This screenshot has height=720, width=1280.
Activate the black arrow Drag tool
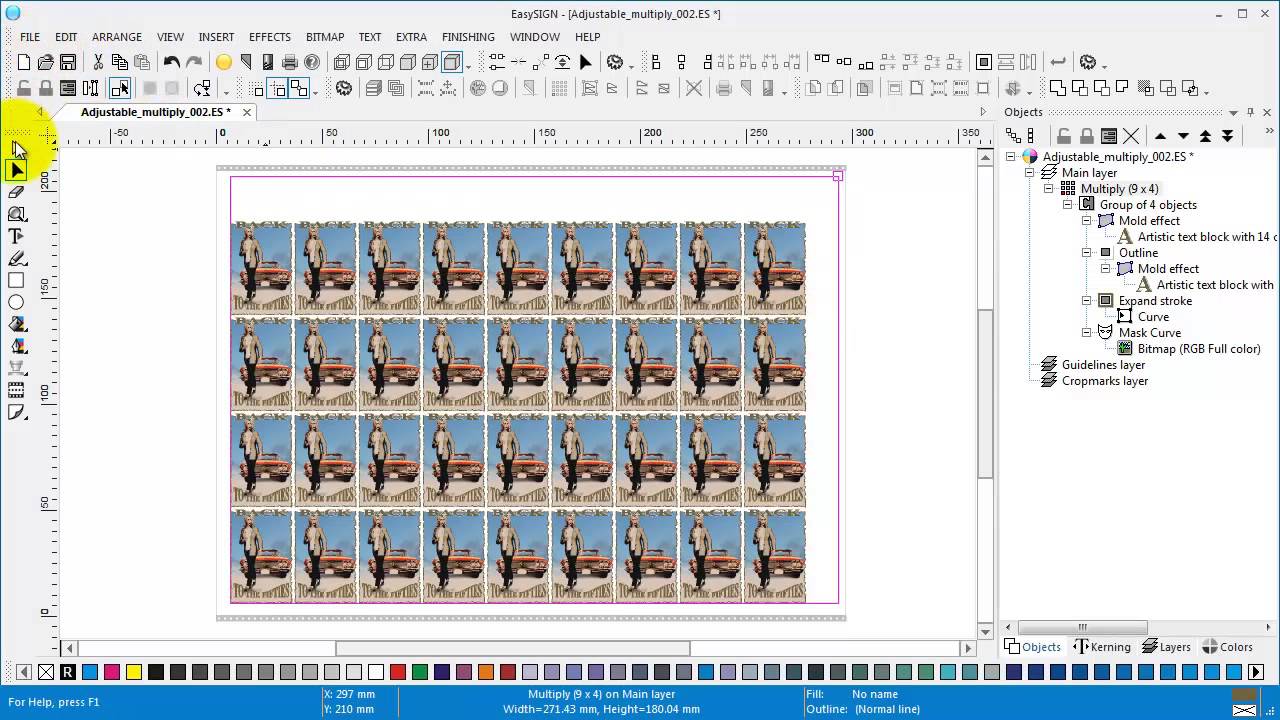pyautogui.click(x=16, y=170)
